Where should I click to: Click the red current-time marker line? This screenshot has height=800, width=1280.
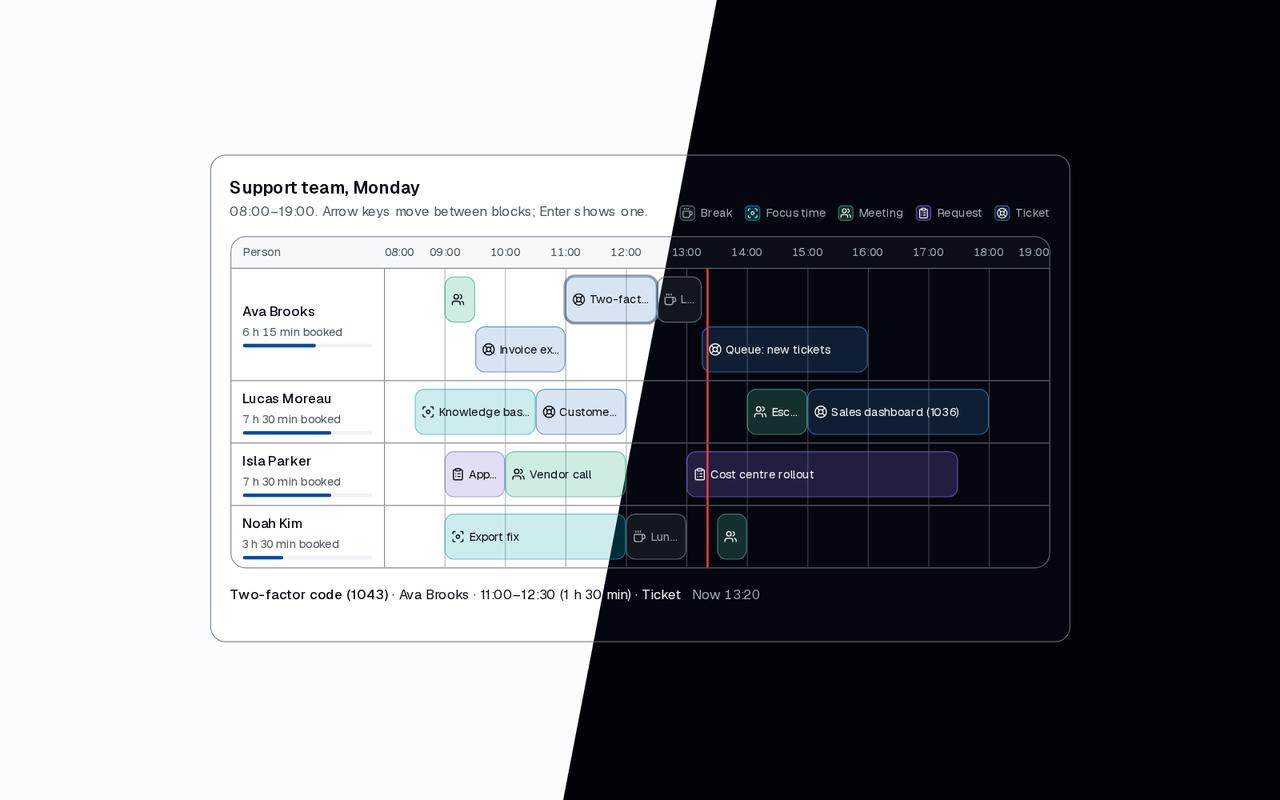click(x=708, y=418)
